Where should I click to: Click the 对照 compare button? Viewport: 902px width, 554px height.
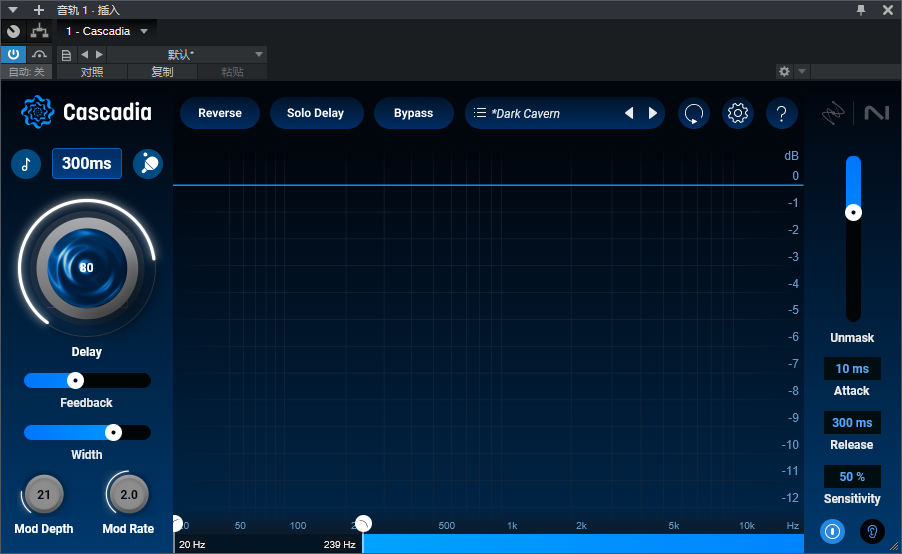coord(91,72)
